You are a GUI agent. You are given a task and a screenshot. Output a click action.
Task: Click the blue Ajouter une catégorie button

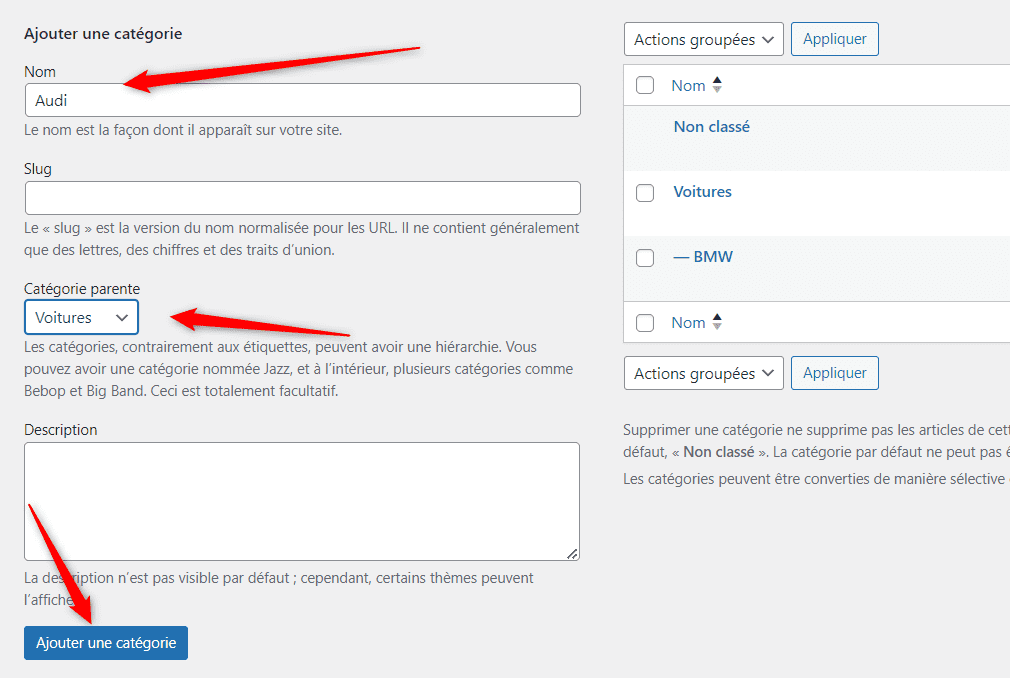(106, 643)
